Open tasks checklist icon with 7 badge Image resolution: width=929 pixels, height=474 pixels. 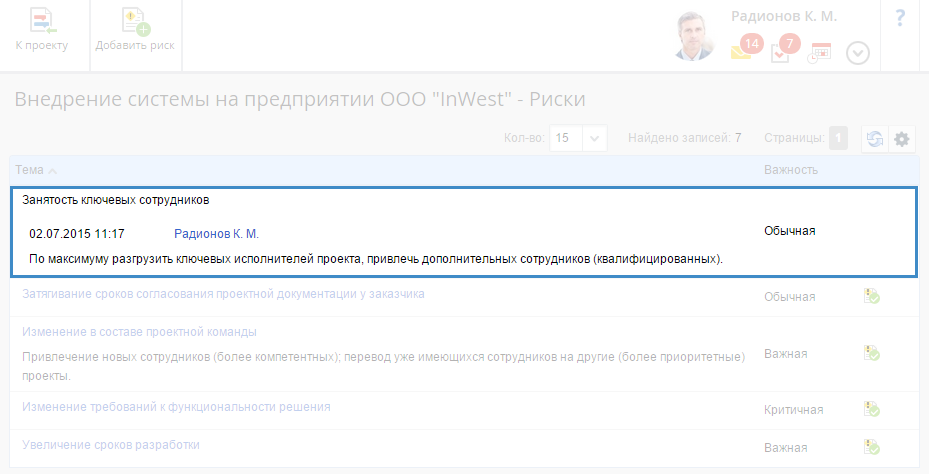click(x=782, y=51)
